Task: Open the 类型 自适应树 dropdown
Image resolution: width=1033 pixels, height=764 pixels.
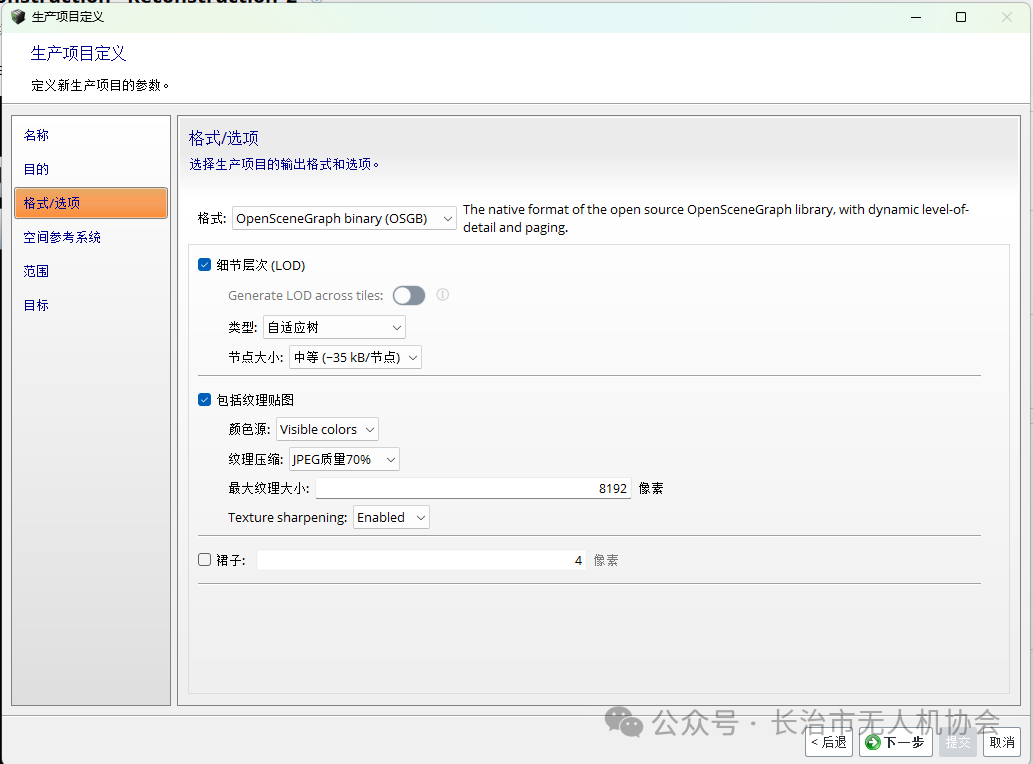Action: [334, 327]
